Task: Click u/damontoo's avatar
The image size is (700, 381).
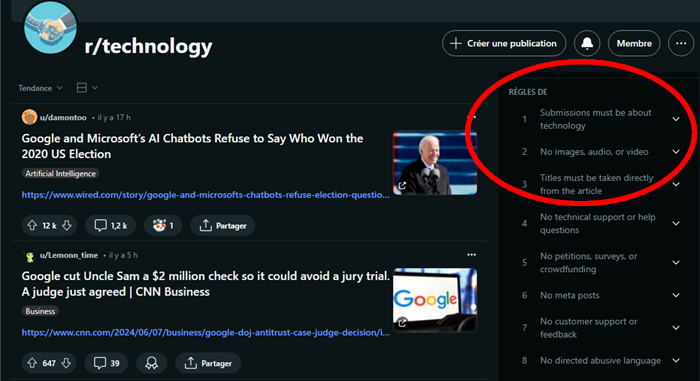Action: point(29,117)
